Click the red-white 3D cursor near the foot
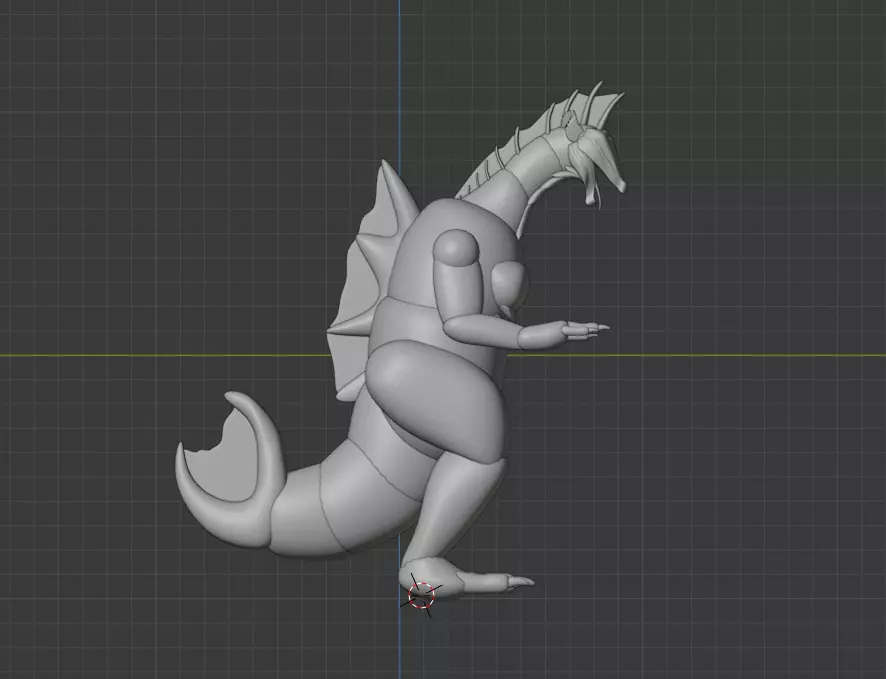Viewport: 886px width, 679px height. [421, 596]
